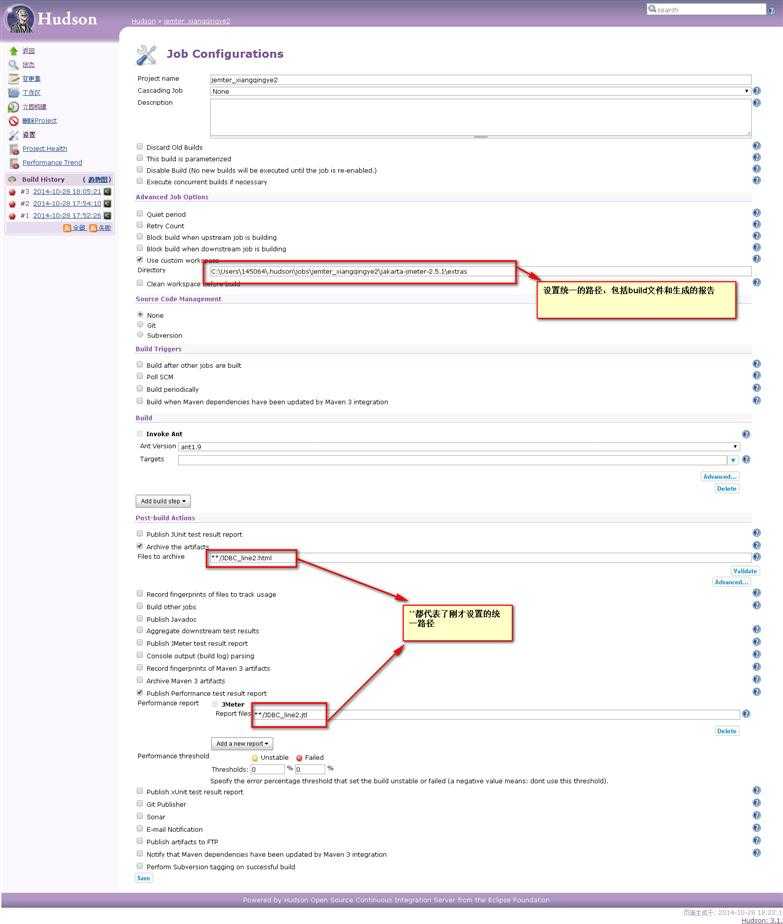
Task: Open help for the Cascading Job field
Action: pos(757,91)
